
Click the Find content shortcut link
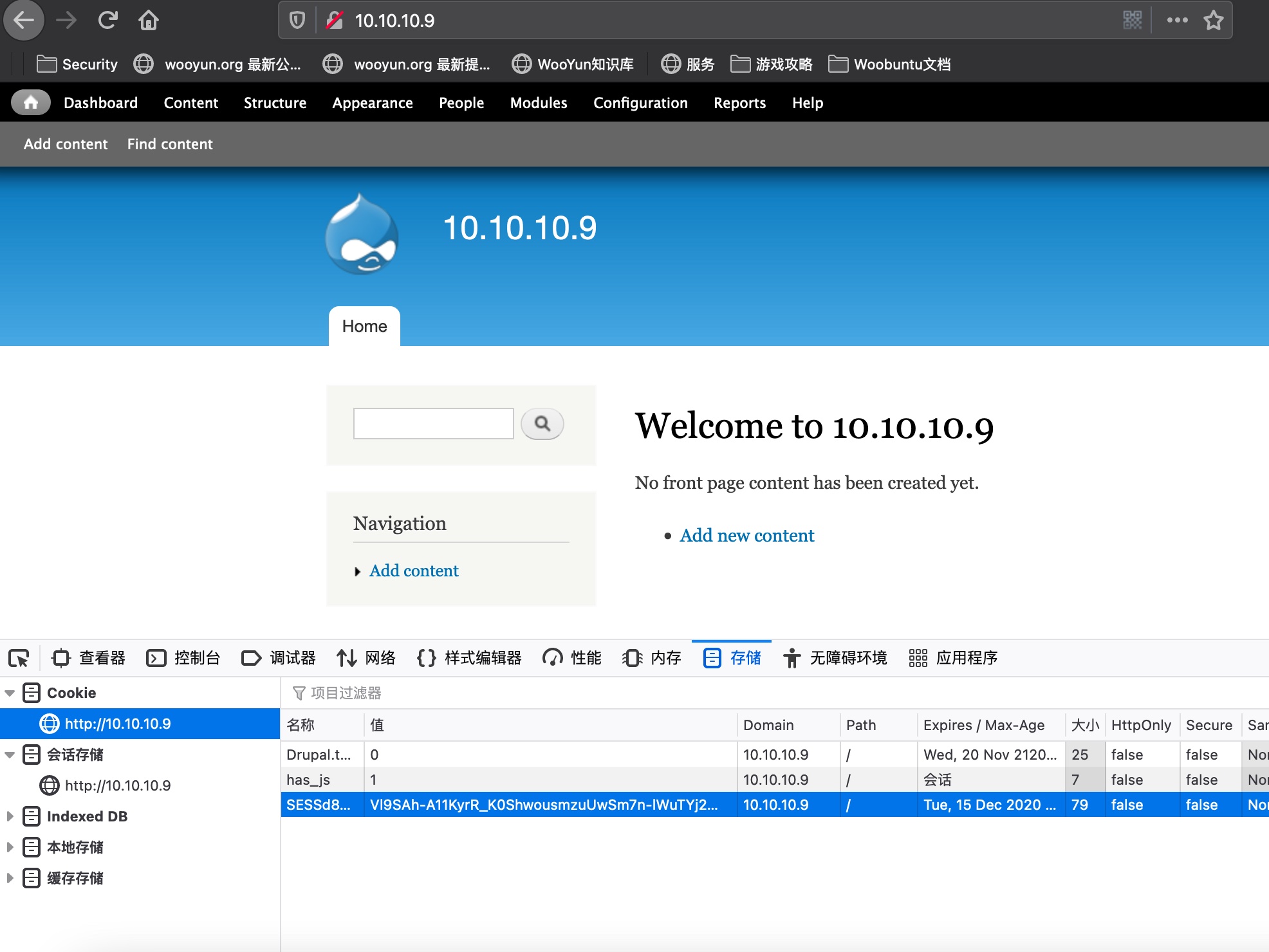pos(170,144)
